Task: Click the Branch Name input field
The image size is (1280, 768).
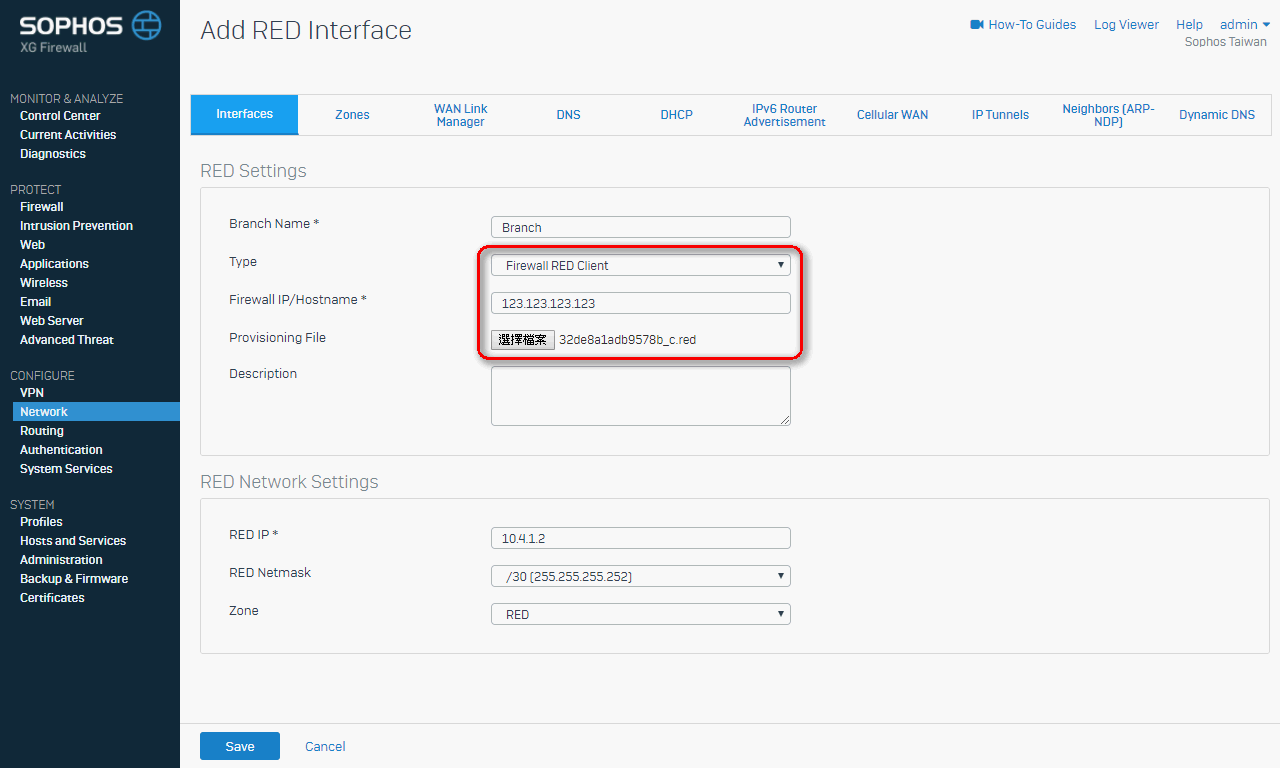Action: pyautogui.click(x=641, y=227)
